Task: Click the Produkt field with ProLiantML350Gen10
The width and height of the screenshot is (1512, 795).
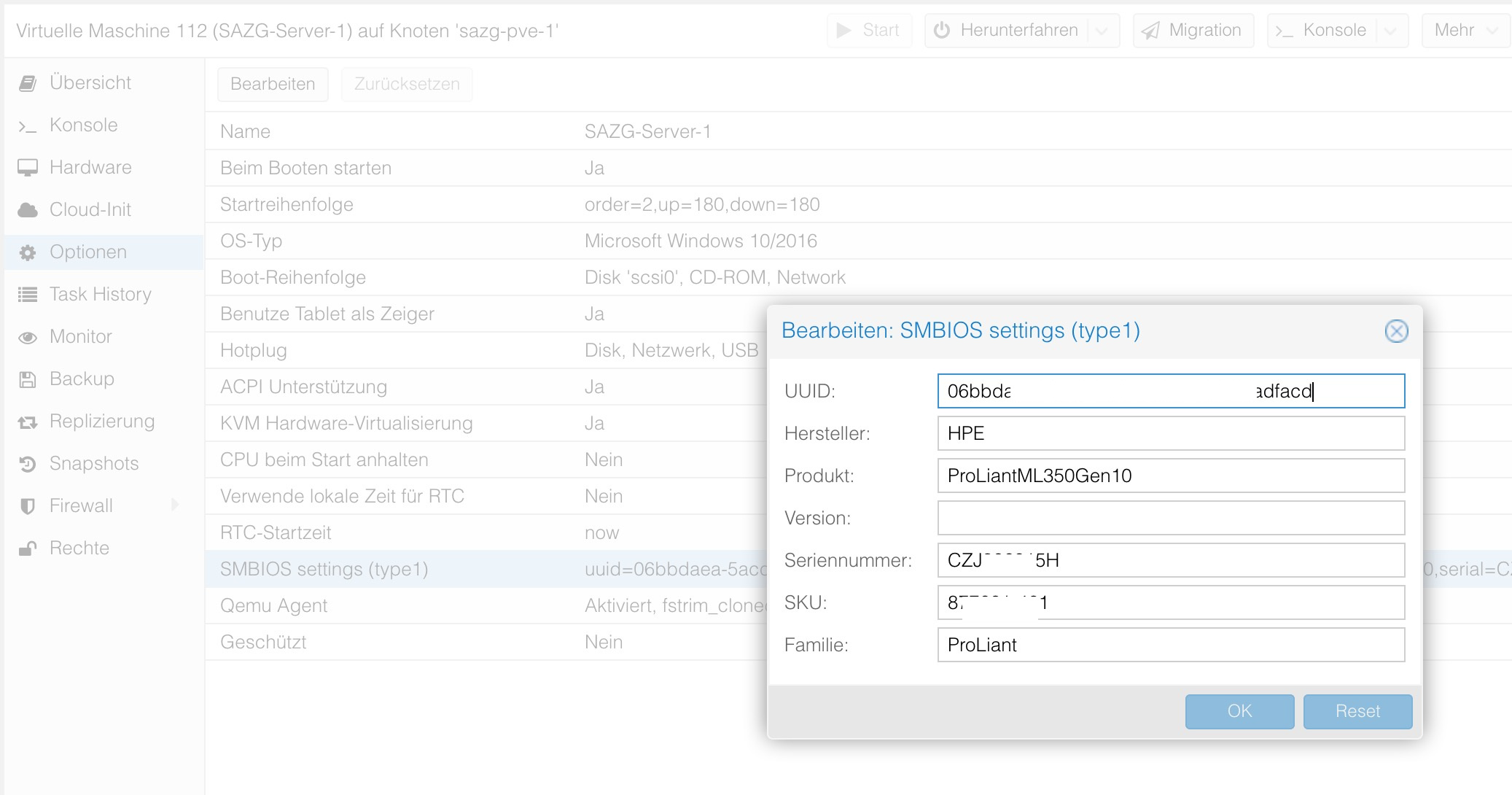Action: [x=1171, y=476]
